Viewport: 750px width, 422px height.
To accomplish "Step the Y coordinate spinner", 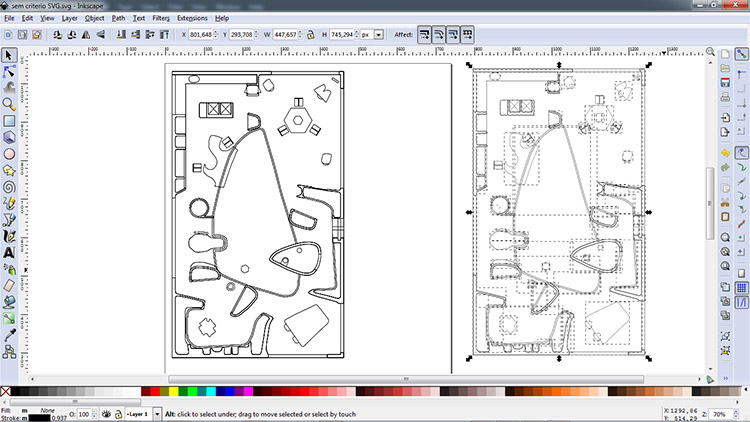I will click(256, 34).
